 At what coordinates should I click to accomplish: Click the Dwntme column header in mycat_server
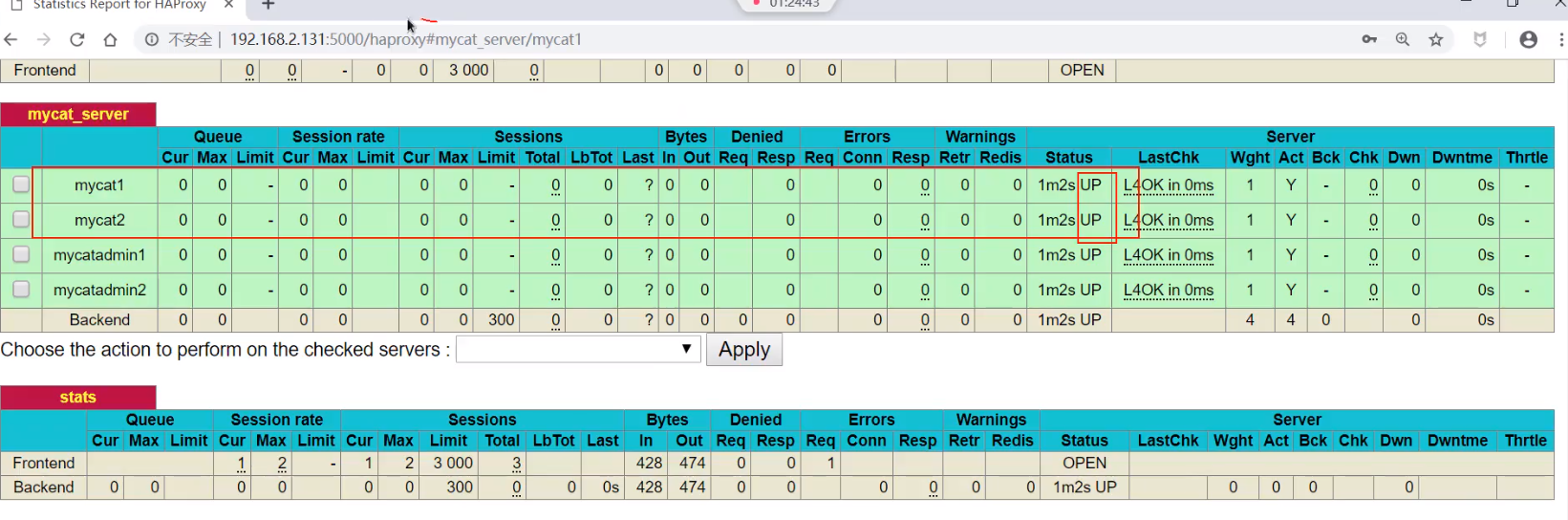(1462, 158)
